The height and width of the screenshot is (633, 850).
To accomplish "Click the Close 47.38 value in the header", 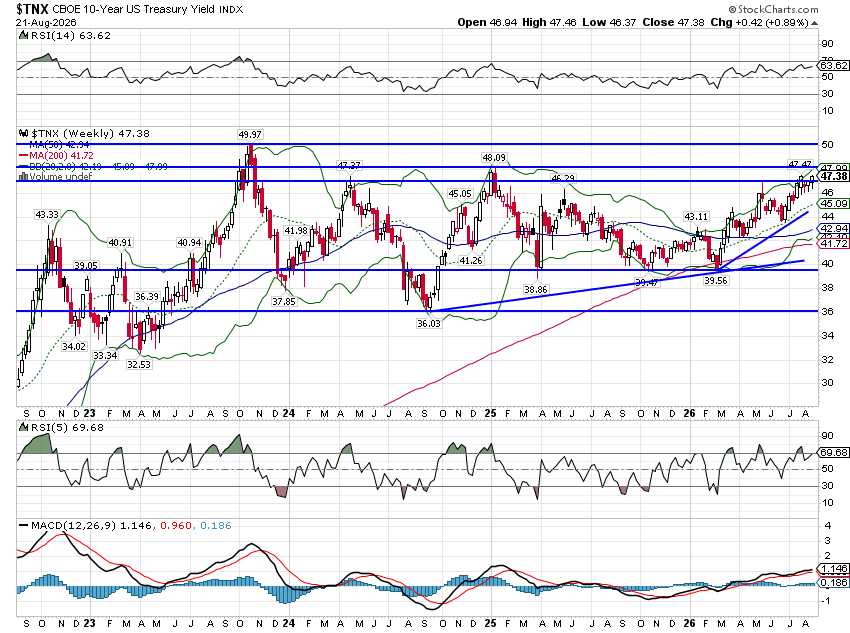I will tap(674, 22).
